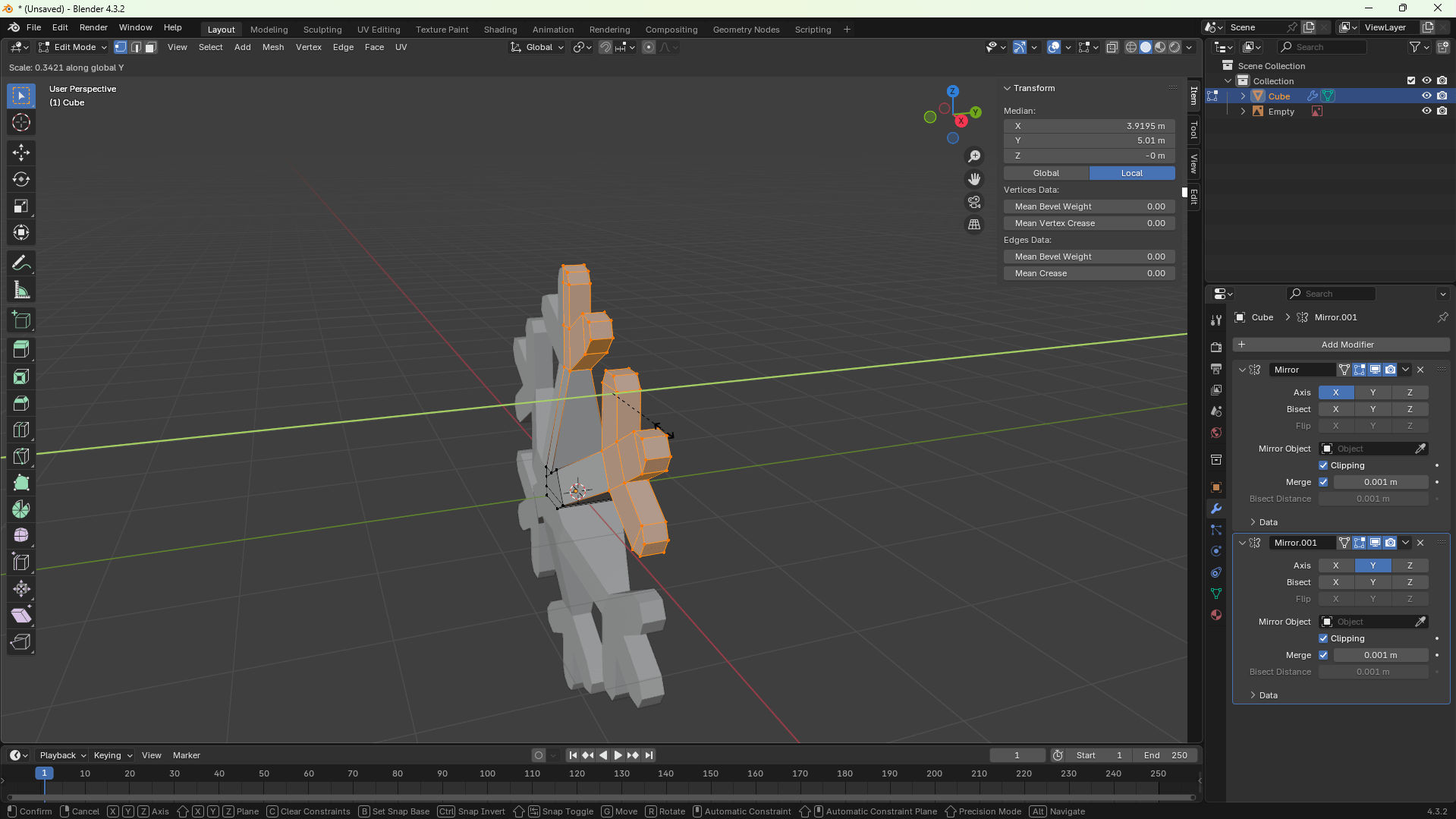Select the Poly Build tool
This screenshot has width=1456, height=819.
[21, 483]
